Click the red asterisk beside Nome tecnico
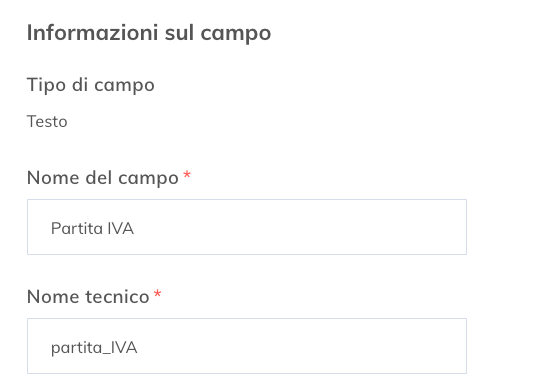 157,294
